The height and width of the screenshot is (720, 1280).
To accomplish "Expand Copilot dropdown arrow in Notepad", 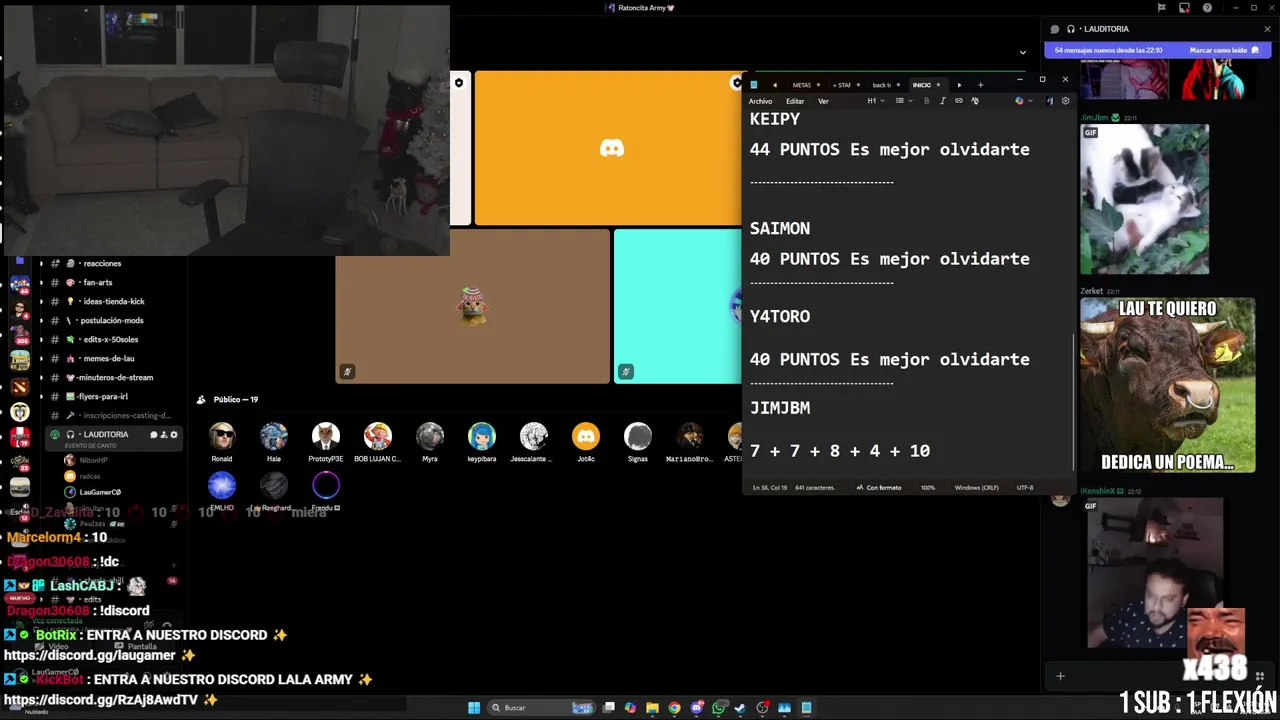I will (x=1032, y=101).
